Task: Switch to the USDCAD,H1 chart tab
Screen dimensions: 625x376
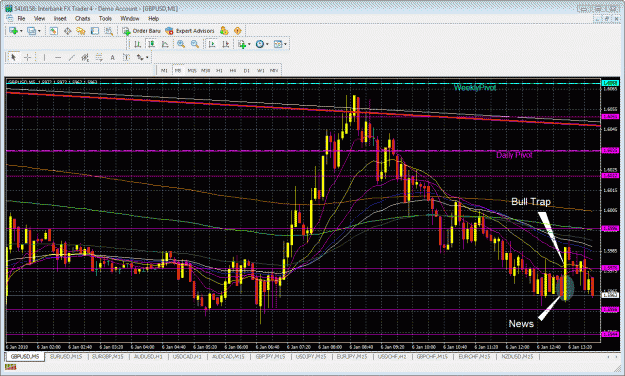Action: click(187, 356)
